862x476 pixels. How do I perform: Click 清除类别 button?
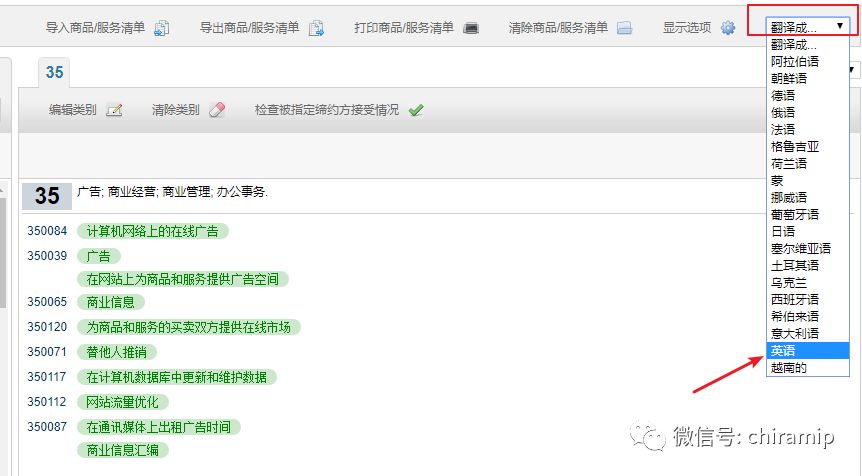click(x=175, y=110)
